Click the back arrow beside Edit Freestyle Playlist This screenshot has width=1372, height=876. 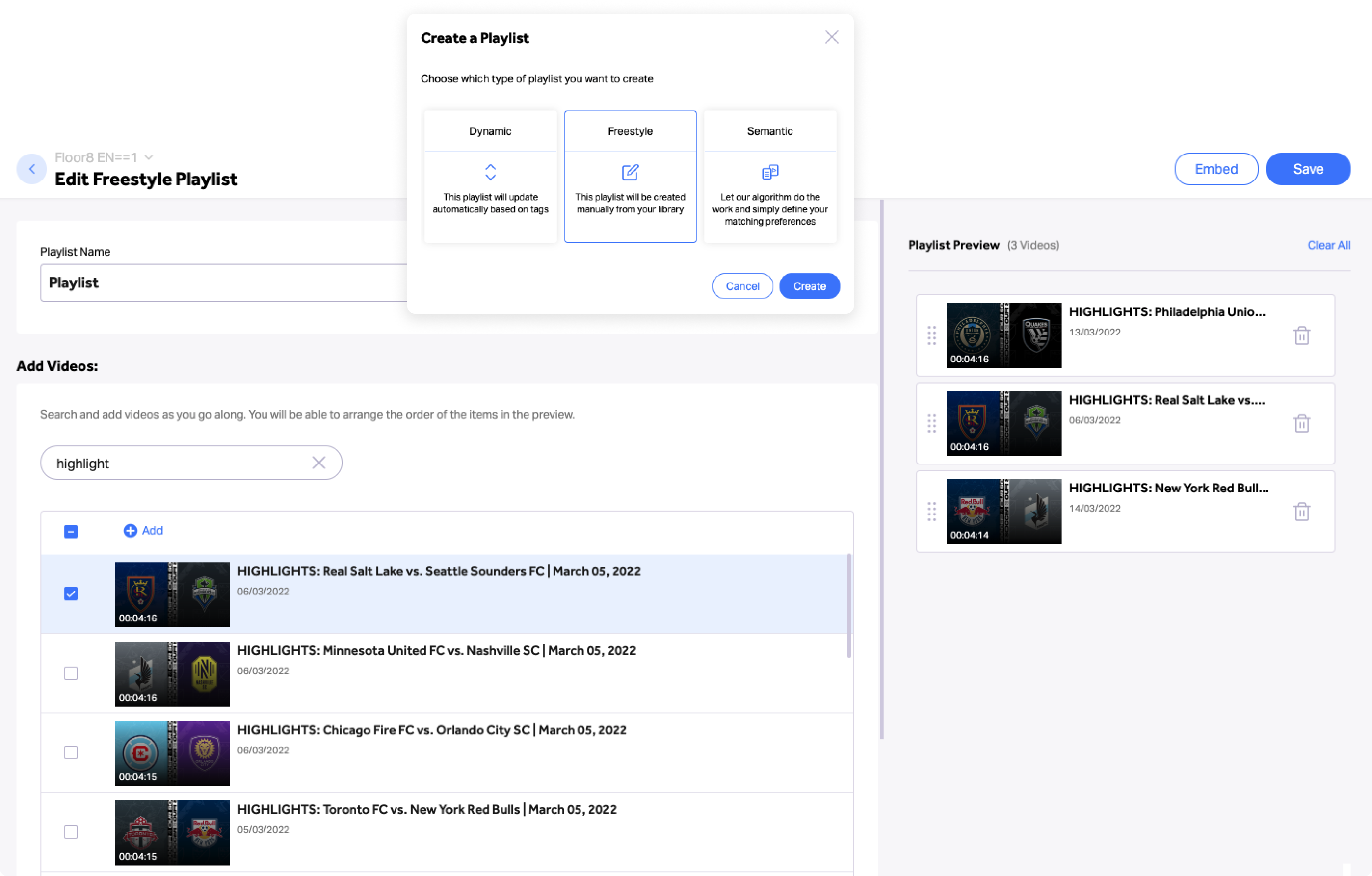click(32, 169)
